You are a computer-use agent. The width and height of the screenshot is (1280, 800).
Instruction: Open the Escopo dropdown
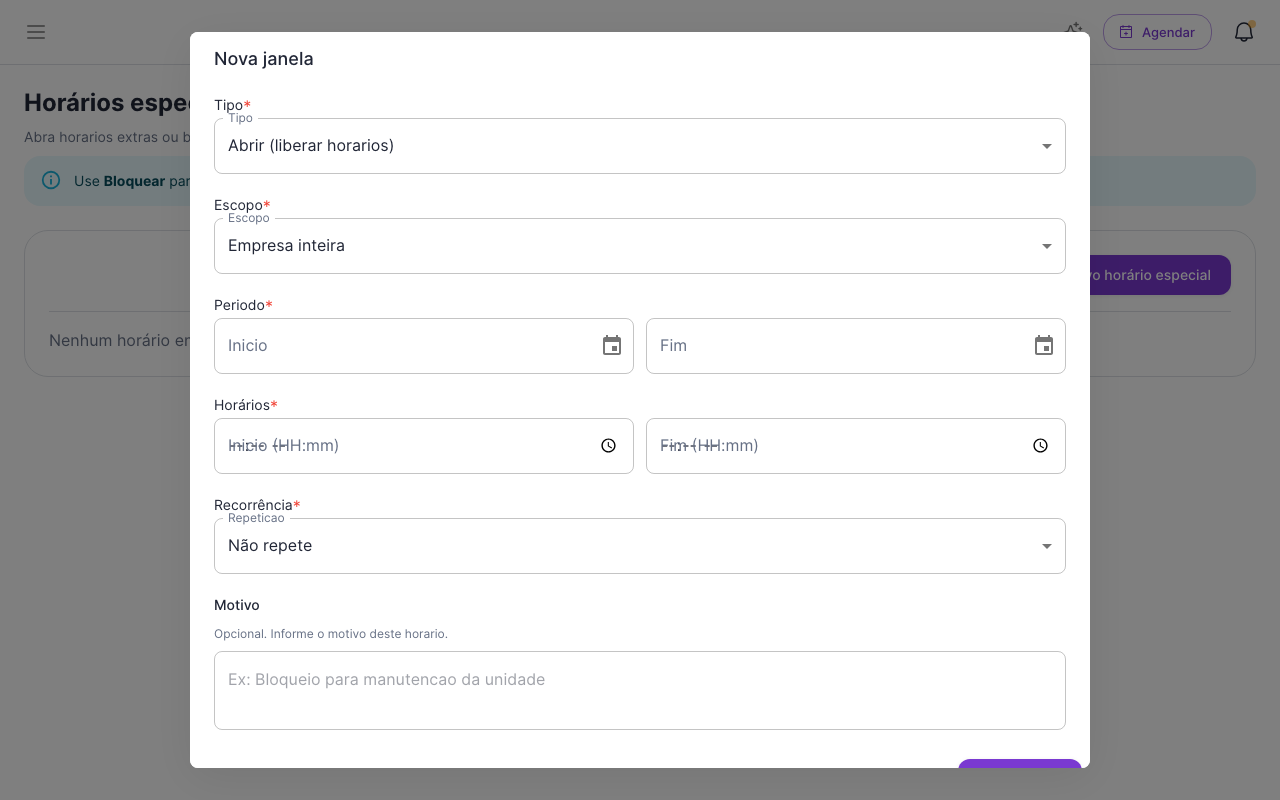(640, 246)
